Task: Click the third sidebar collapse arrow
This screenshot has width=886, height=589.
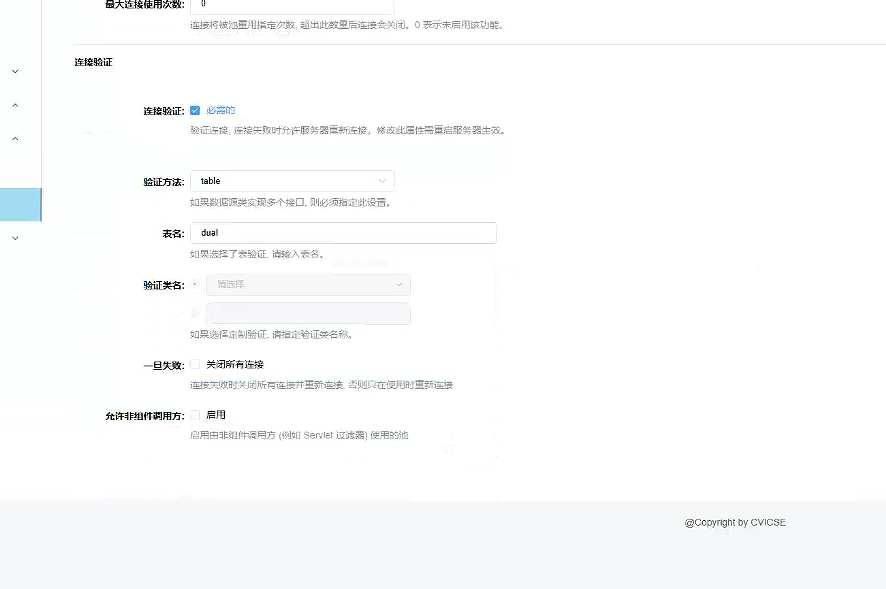Action: pos(14,138)
